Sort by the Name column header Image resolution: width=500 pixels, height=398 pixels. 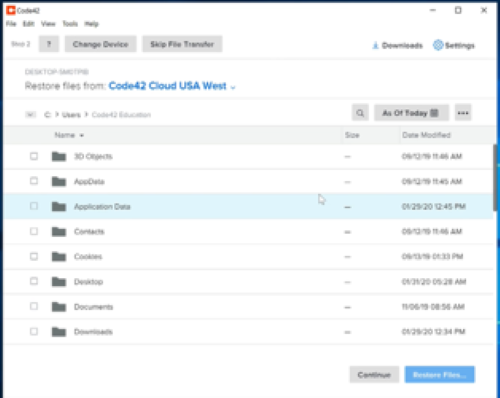coord(69,135)
